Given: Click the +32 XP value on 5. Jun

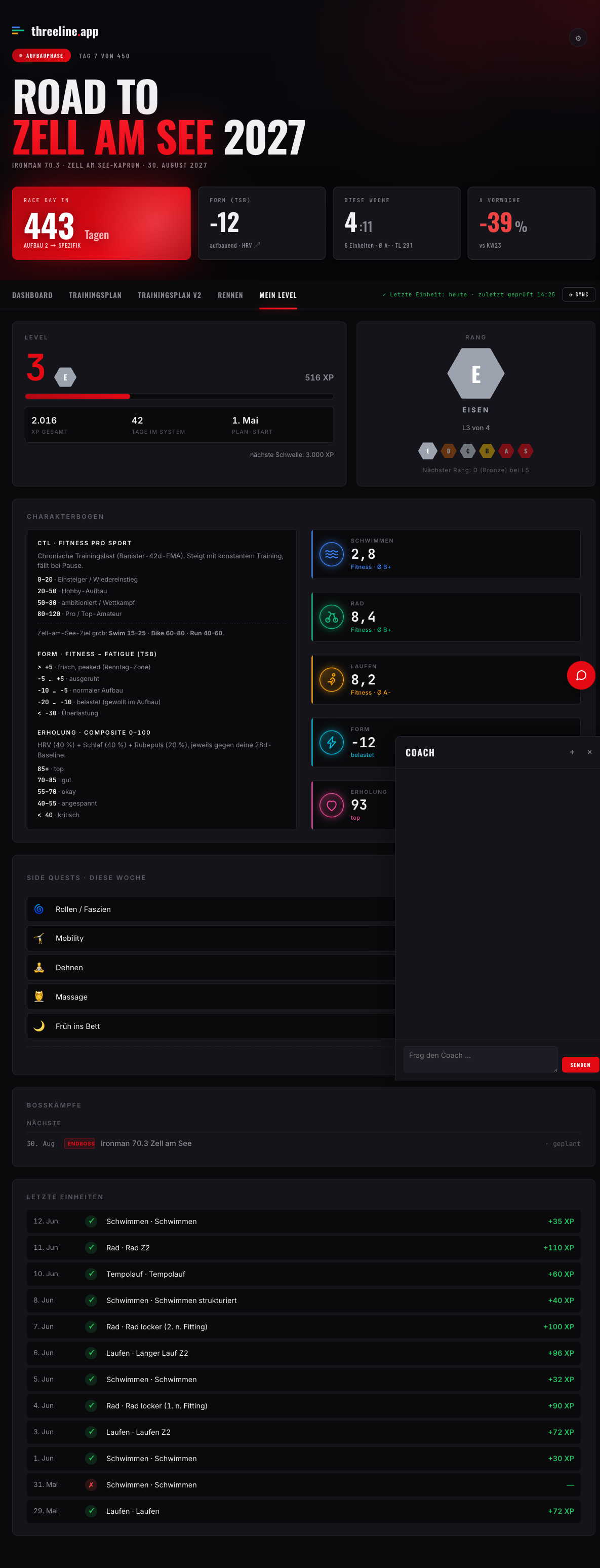Looking at the screenshot, I should pyautogui.click(x=561, y=1380).
